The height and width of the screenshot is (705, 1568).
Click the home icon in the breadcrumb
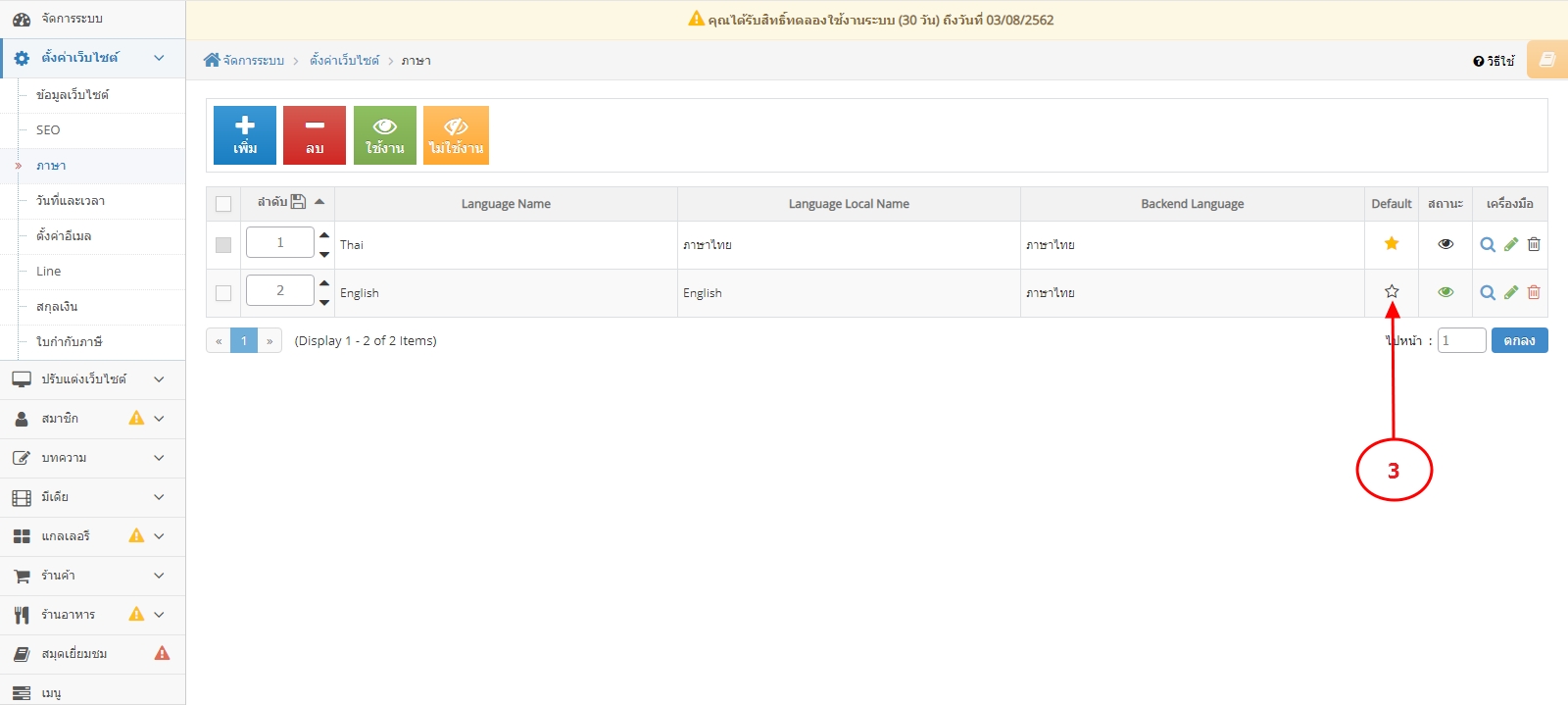click(x=212, y=60)
